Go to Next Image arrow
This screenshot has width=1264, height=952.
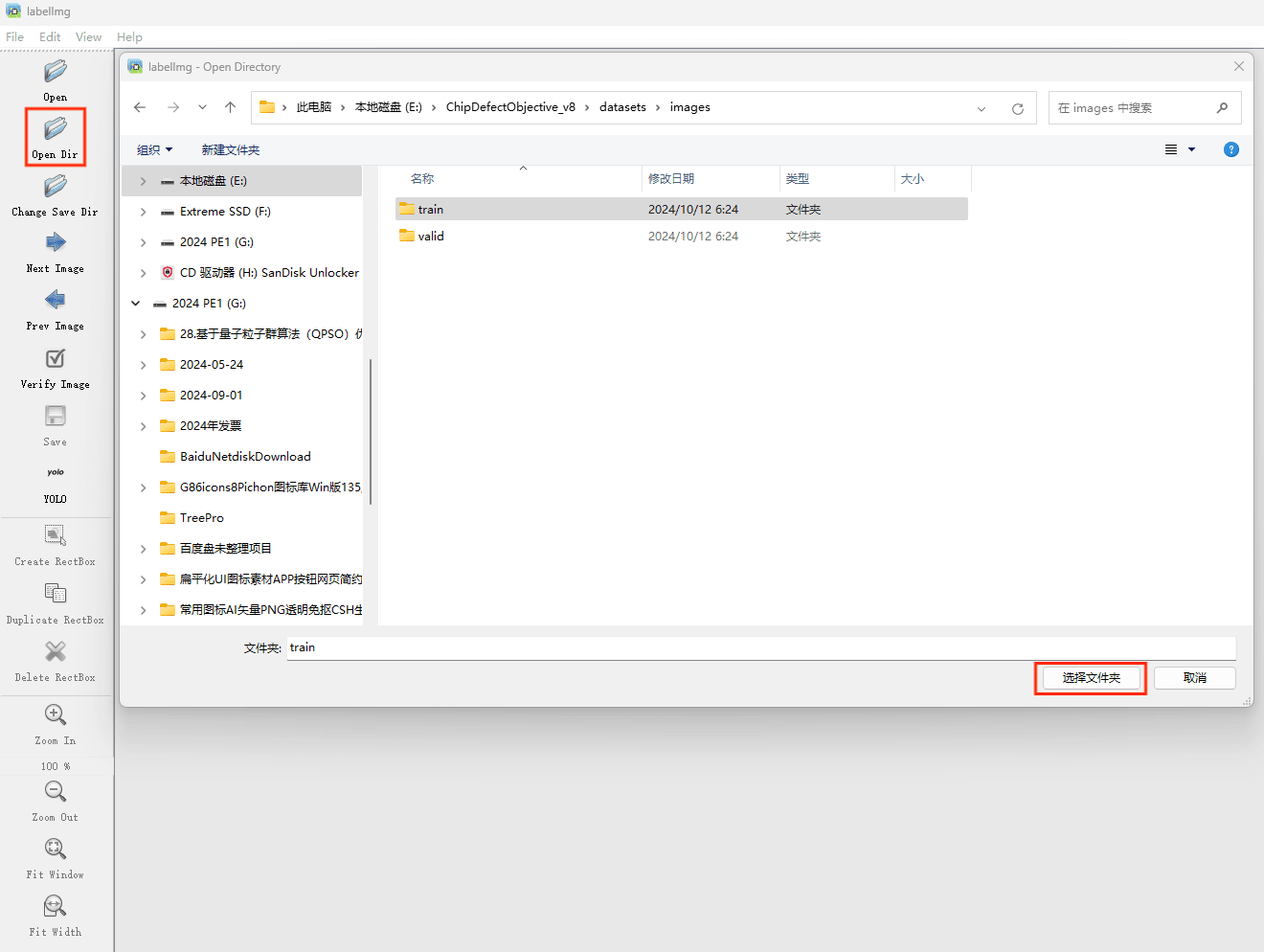coord(56,243)
